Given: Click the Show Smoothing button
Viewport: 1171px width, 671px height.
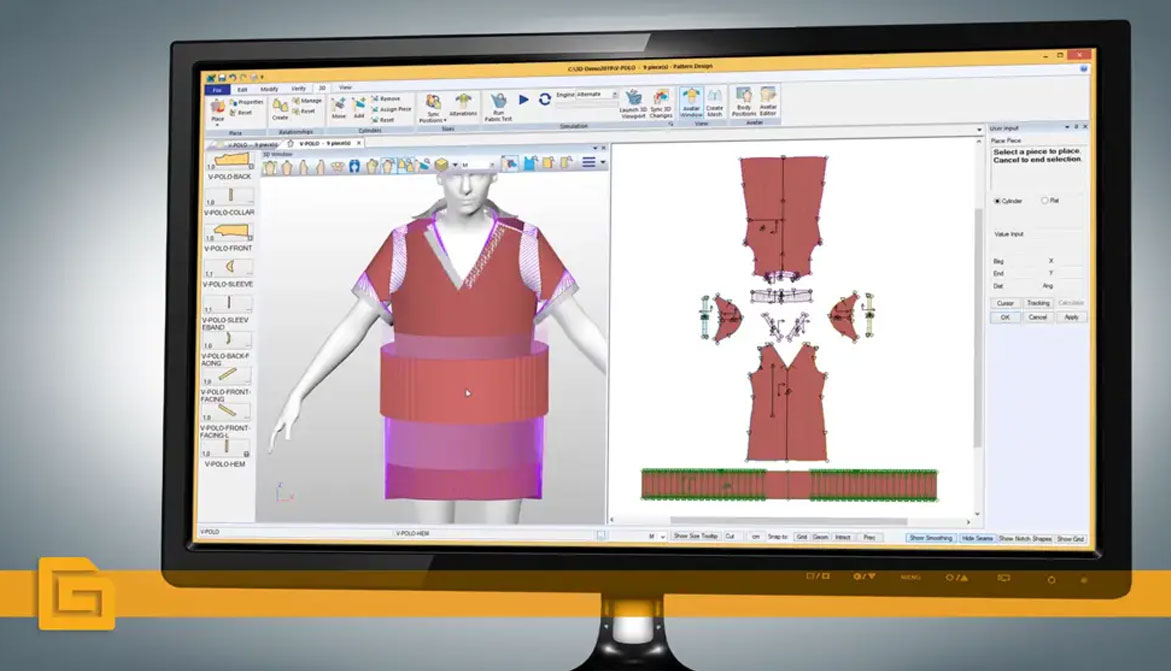Looking at the screenshot, I should point(930,538).
